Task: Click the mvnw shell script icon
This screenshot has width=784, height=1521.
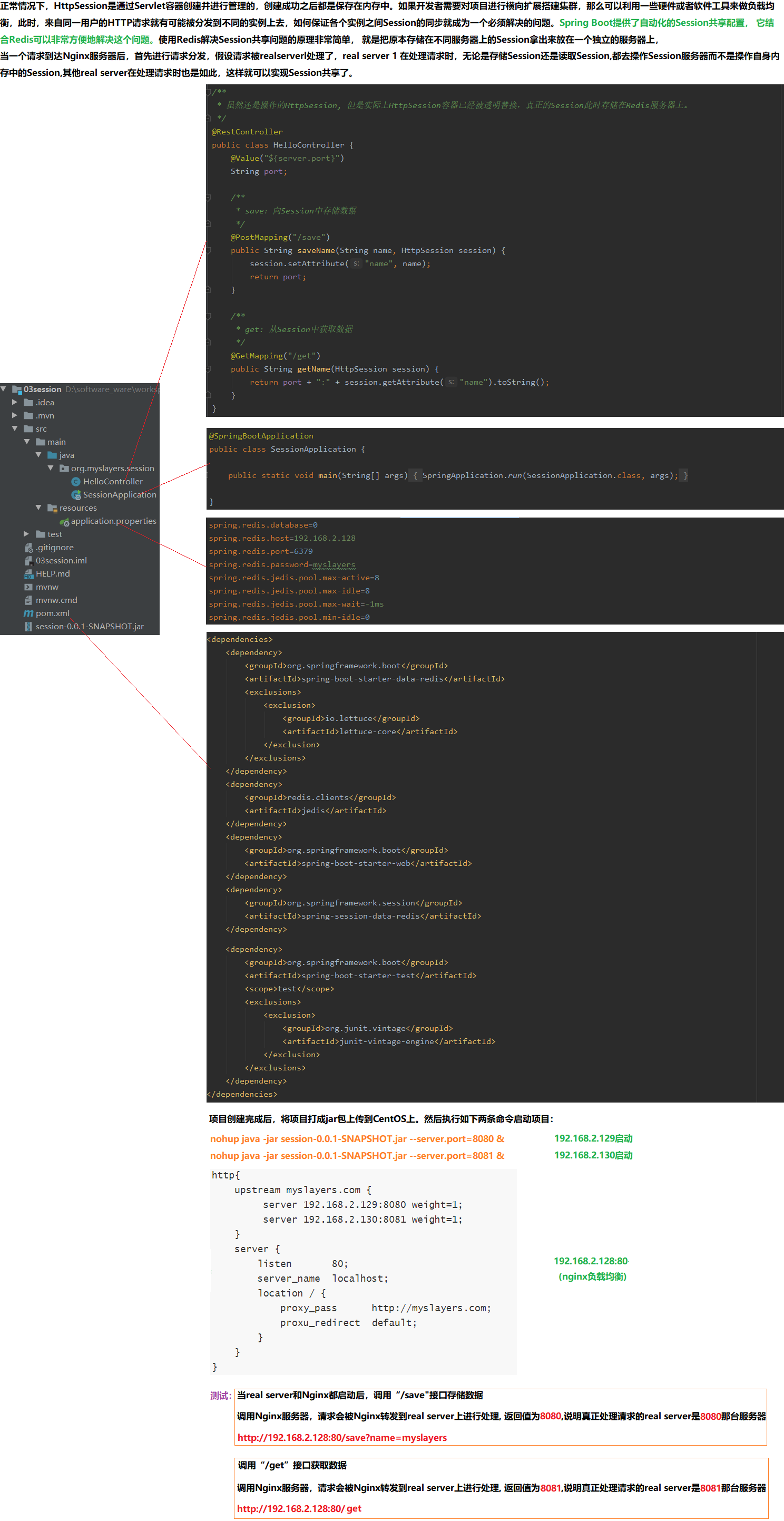Action: tap(28, 587)
